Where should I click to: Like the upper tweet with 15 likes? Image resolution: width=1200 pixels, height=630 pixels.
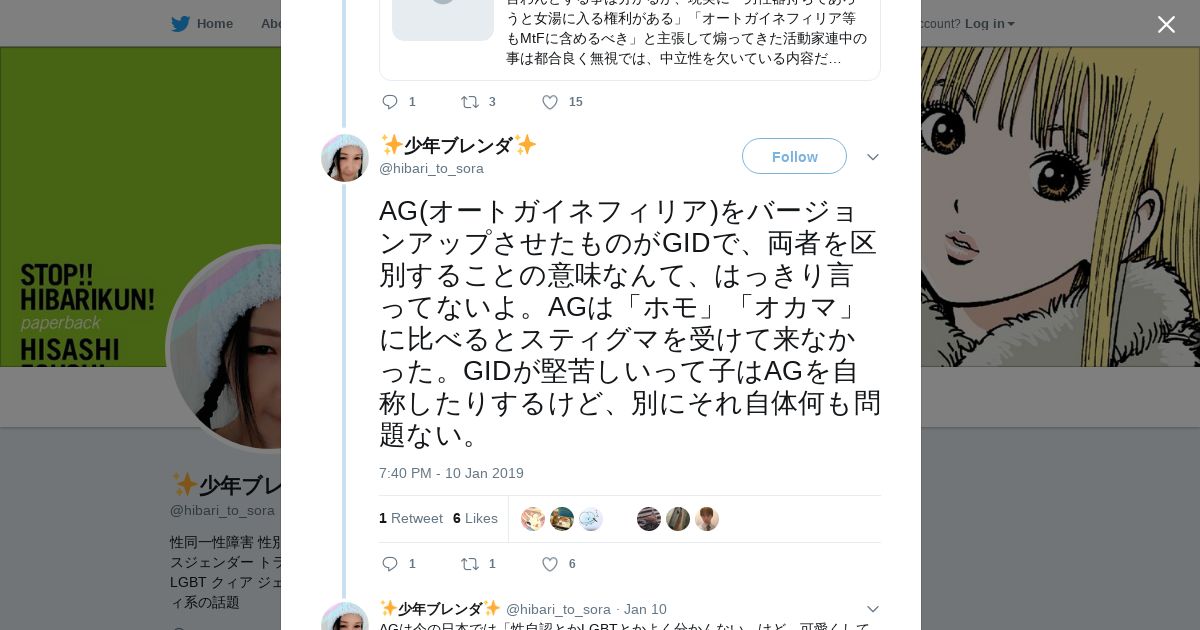coord(550,102)
